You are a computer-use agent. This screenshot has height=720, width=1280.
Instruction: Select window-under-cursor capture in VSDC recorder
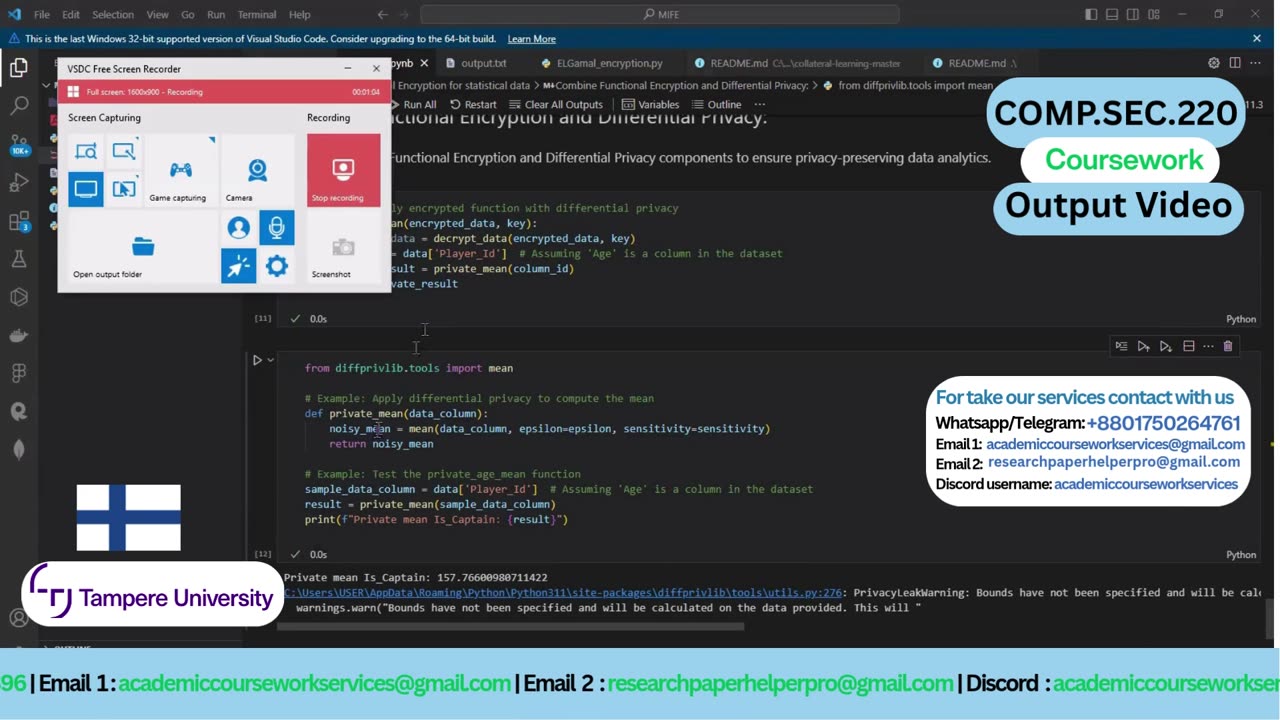(x=124, y=189)
